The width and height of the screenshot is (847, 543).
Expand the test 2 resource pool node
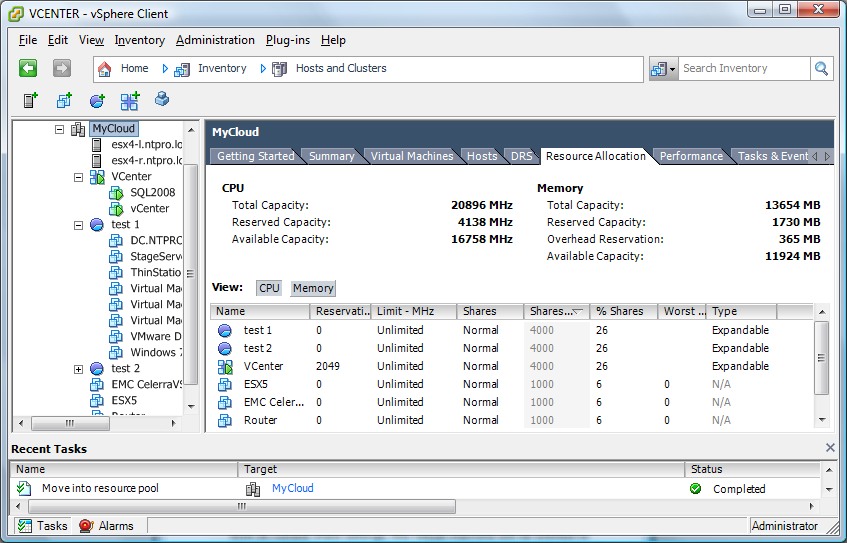(78, 369)
